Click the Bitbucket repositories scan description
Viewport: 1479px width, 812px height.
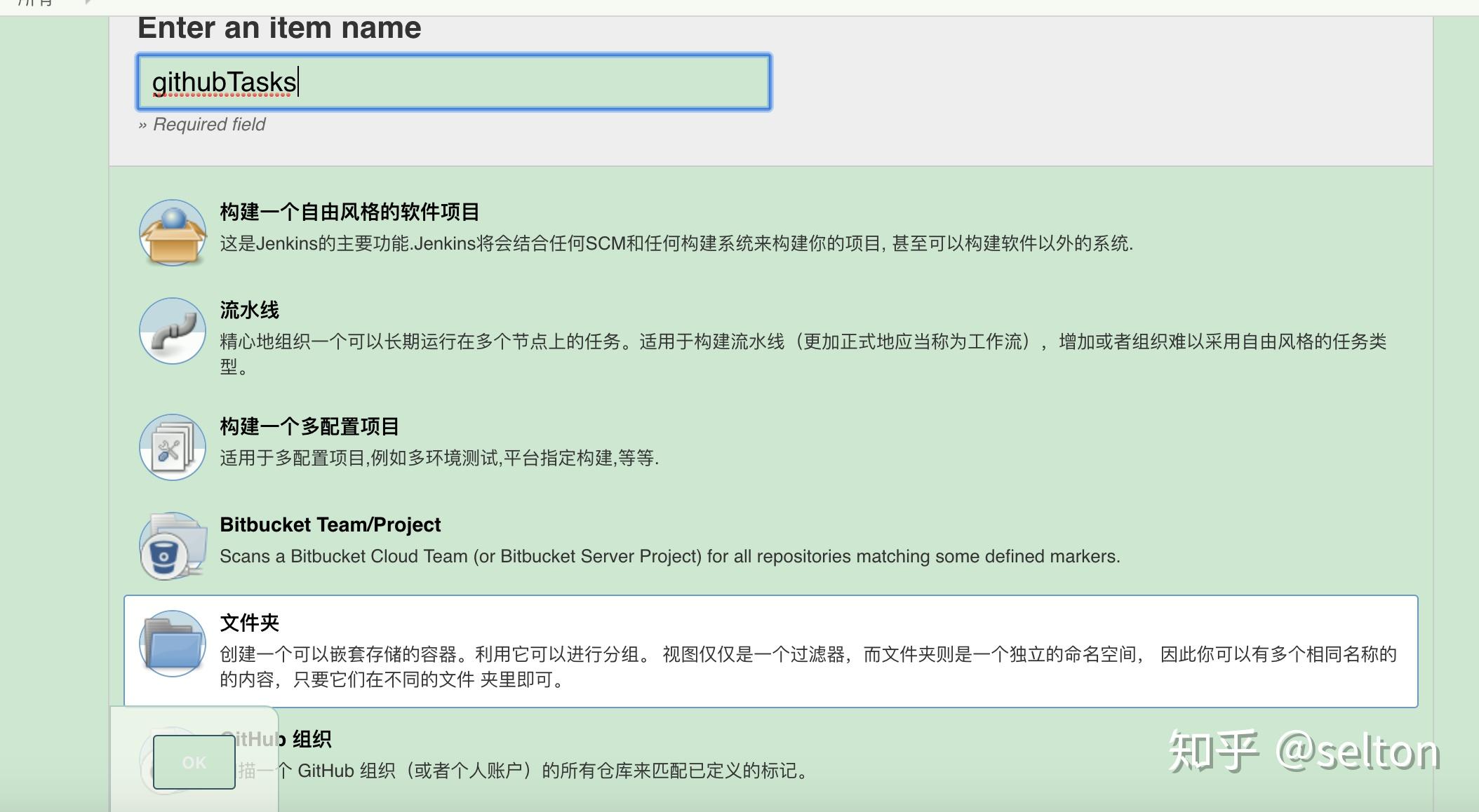tap(669, 557)
